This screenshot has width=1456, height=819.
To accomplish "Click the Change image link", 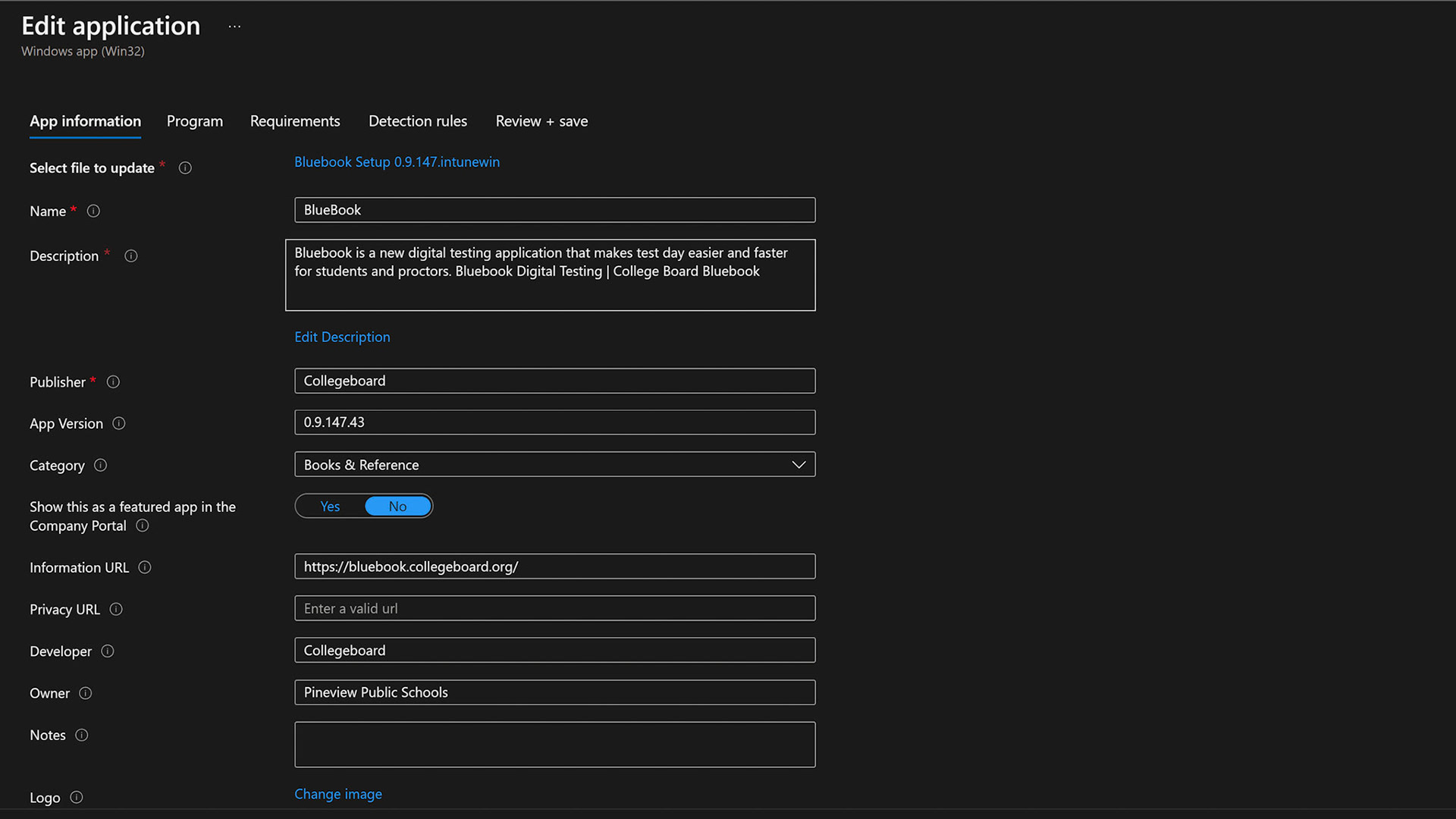I will tap(338, 795).
